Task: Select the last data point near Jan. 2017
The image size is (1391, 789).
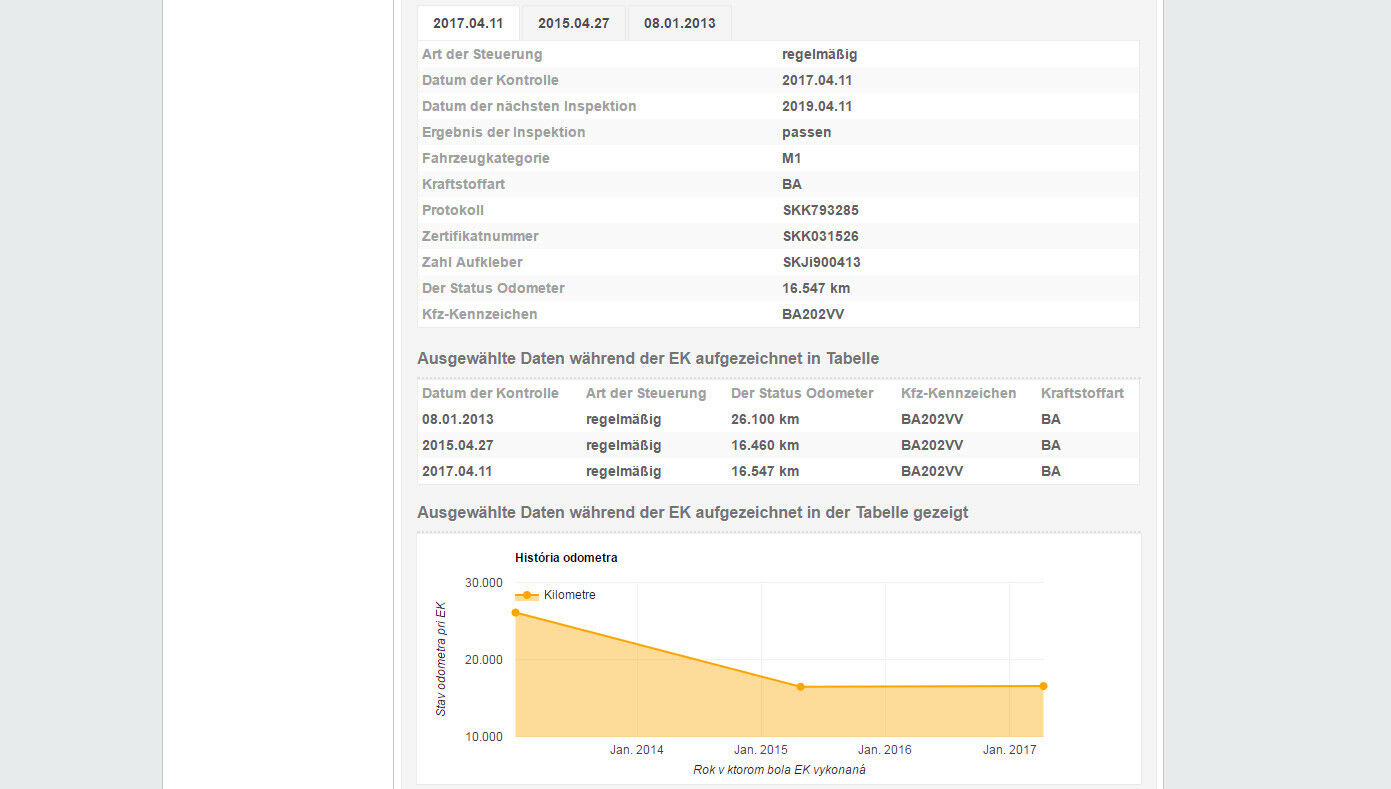Action: click(x=1042, y=686)
